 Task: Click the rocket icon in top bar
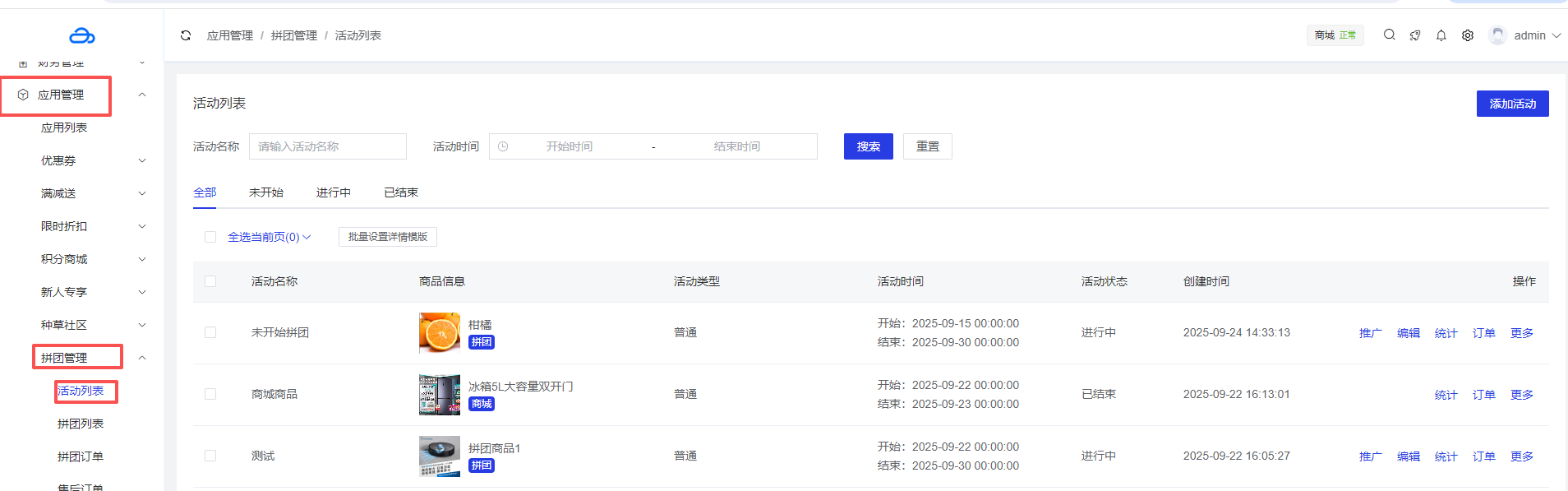pos(1414,35)
